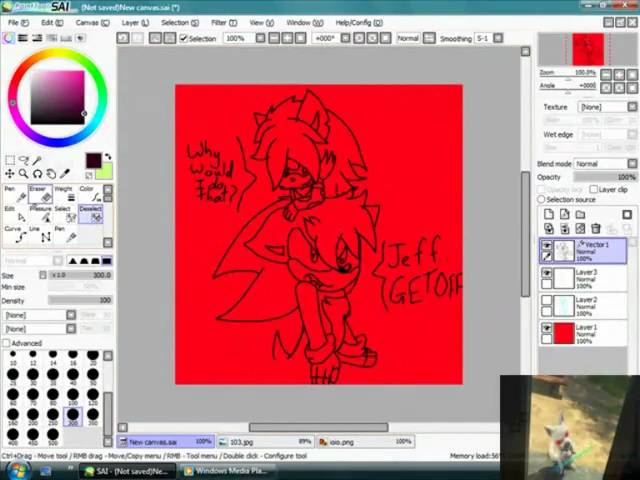This screenshot has width=640, height=480.
Task: Select the magic wand tool
Action: tap(37, 160)
